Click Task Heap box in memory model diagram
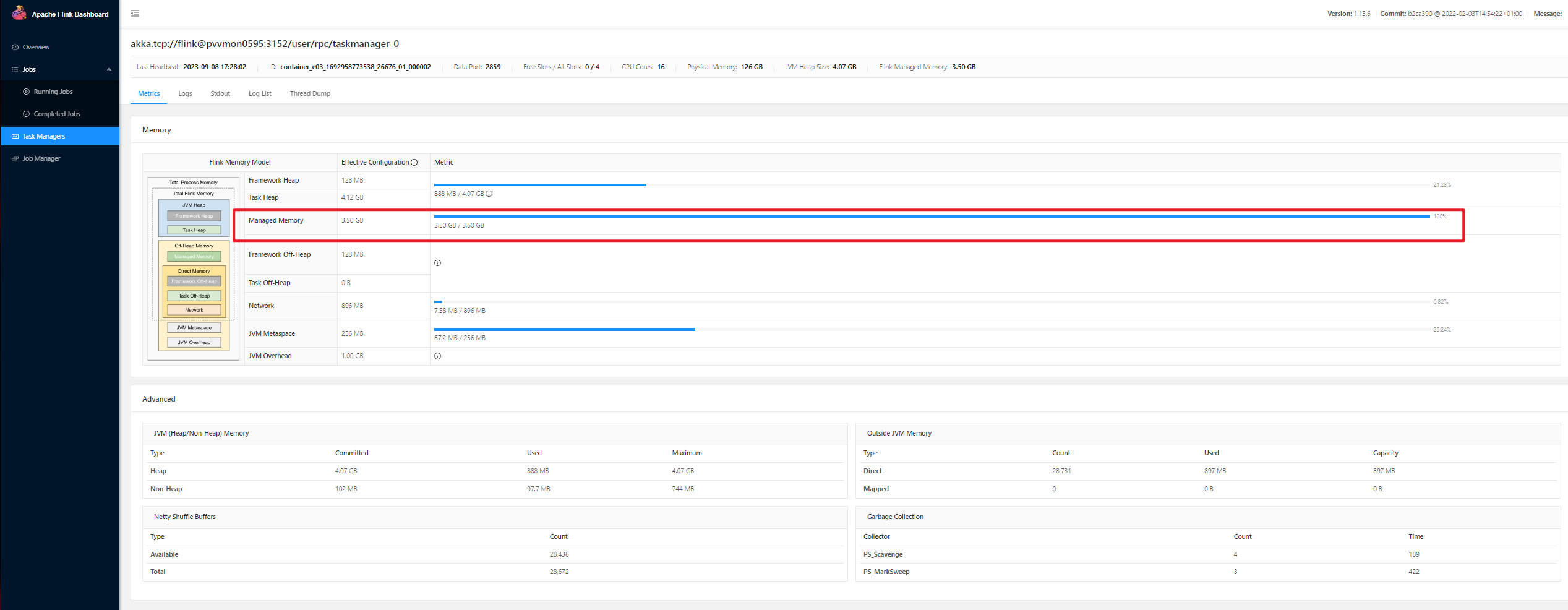 194,230
